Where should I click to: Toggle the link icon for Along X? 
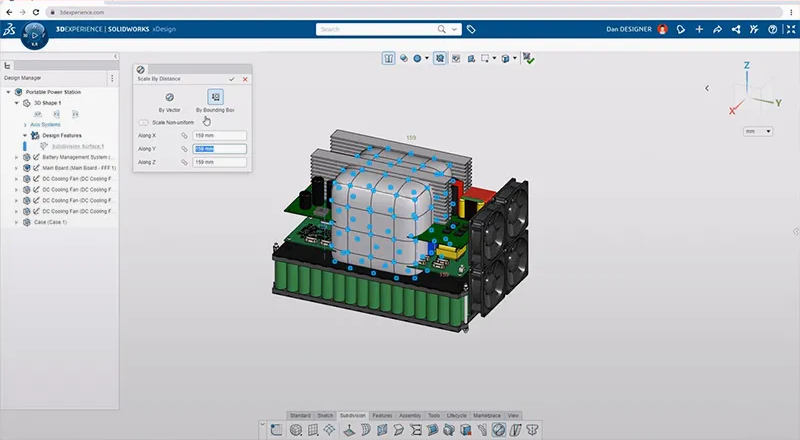(x=184, y=136)
